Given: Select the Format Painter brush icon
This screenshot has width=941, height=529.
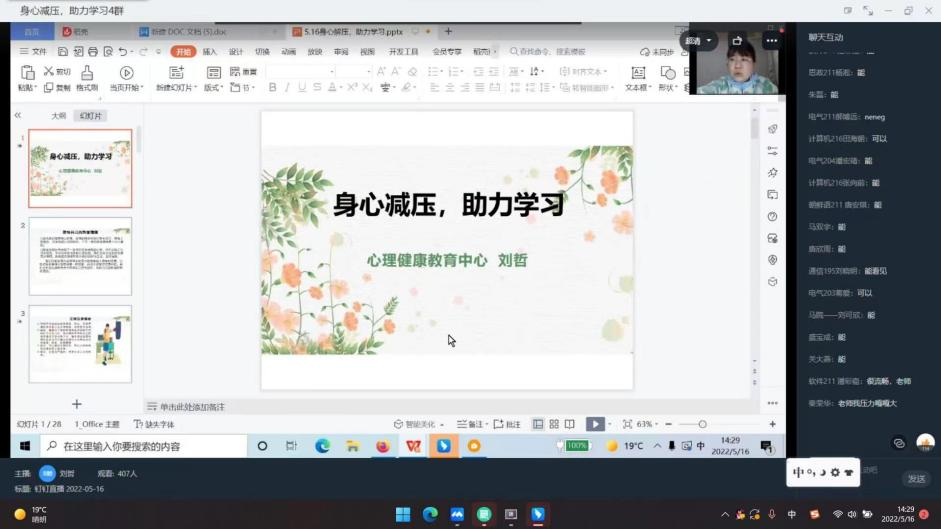Looking at the screenshot, I should 87,73.
